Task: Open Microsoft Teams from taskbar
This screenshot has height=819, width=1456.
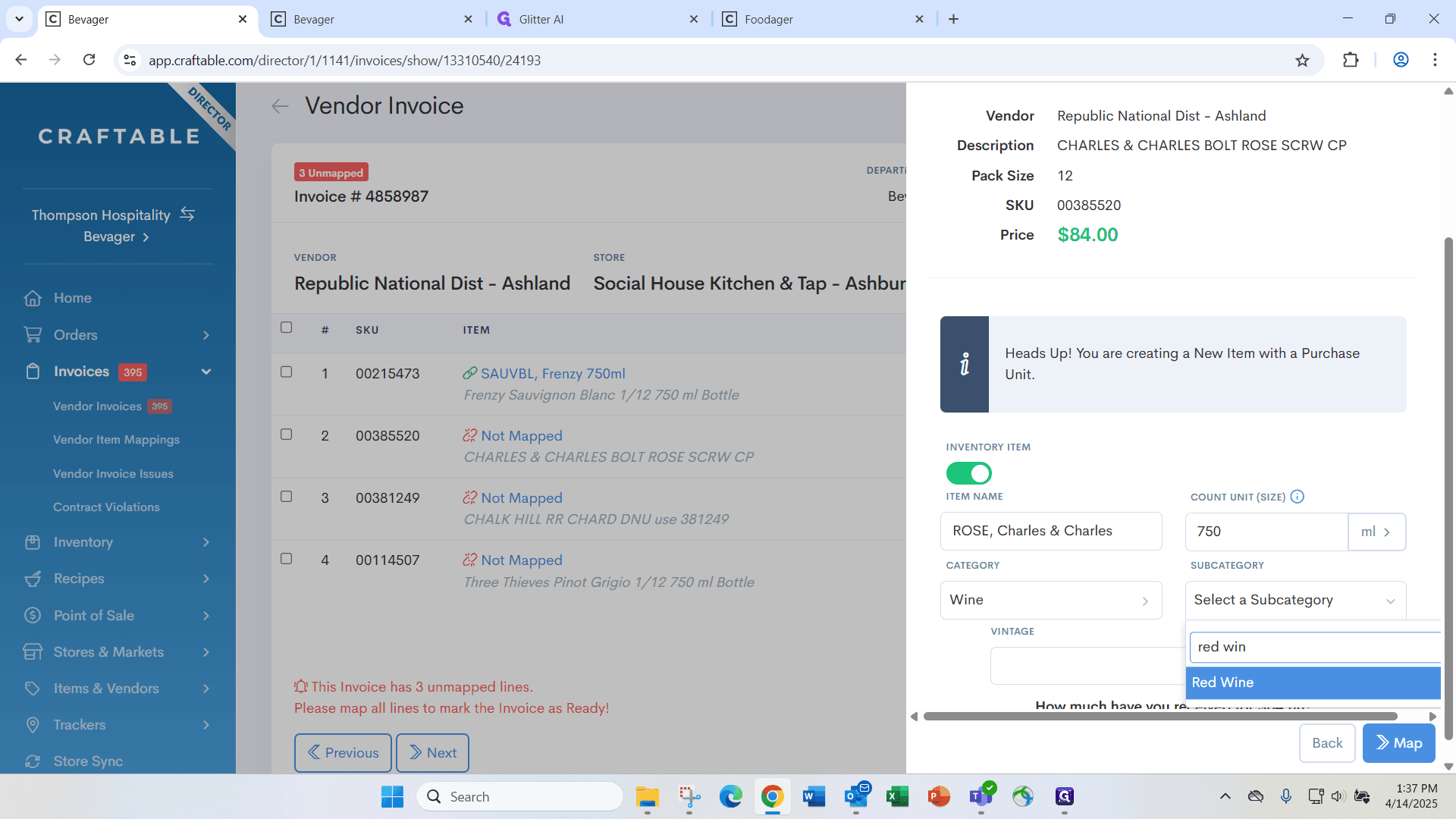Action: pyautogui.click(x=981, y=796)
